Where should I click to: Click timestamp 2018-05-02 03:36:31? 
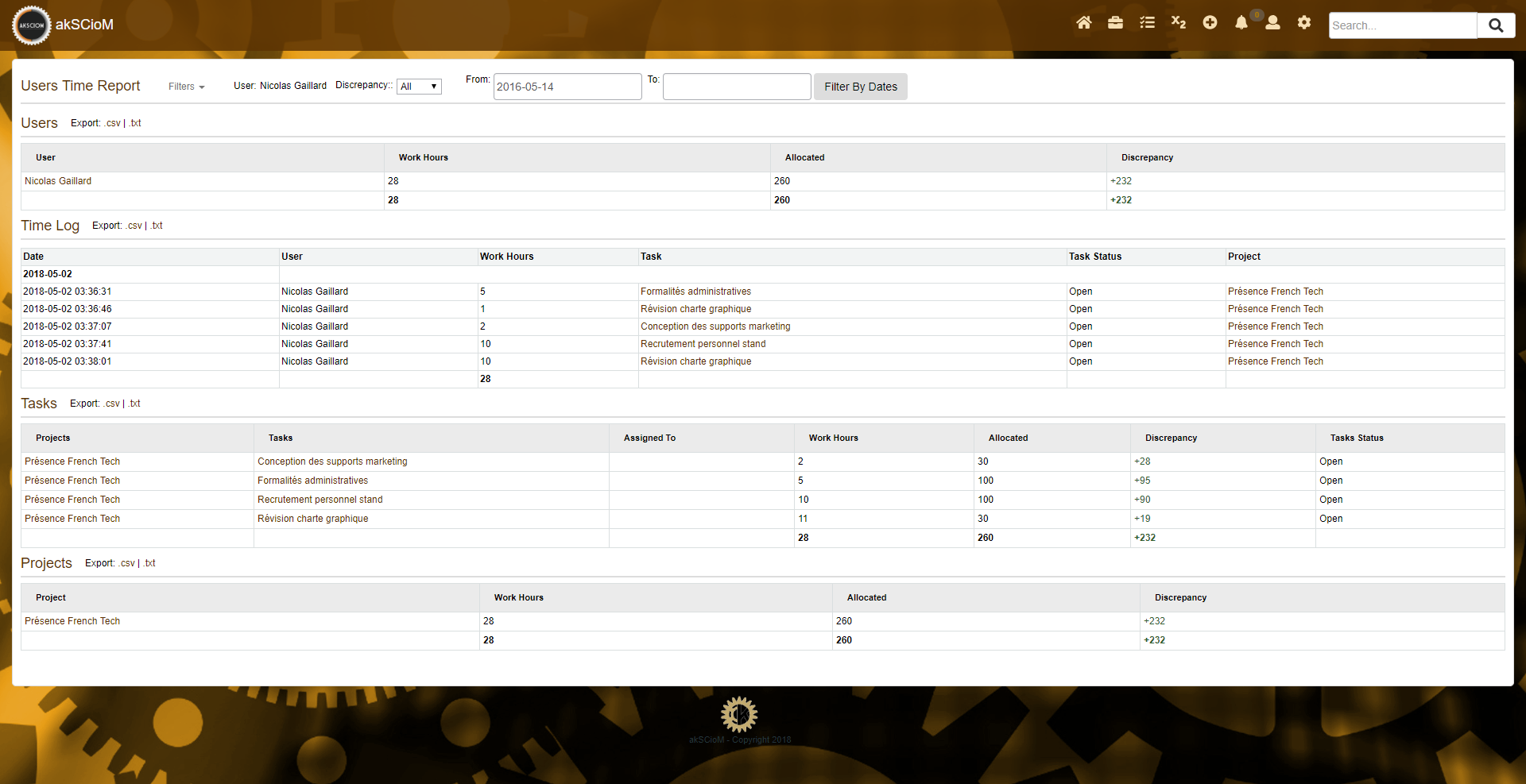pyautogui.click(x=68, y=292)
